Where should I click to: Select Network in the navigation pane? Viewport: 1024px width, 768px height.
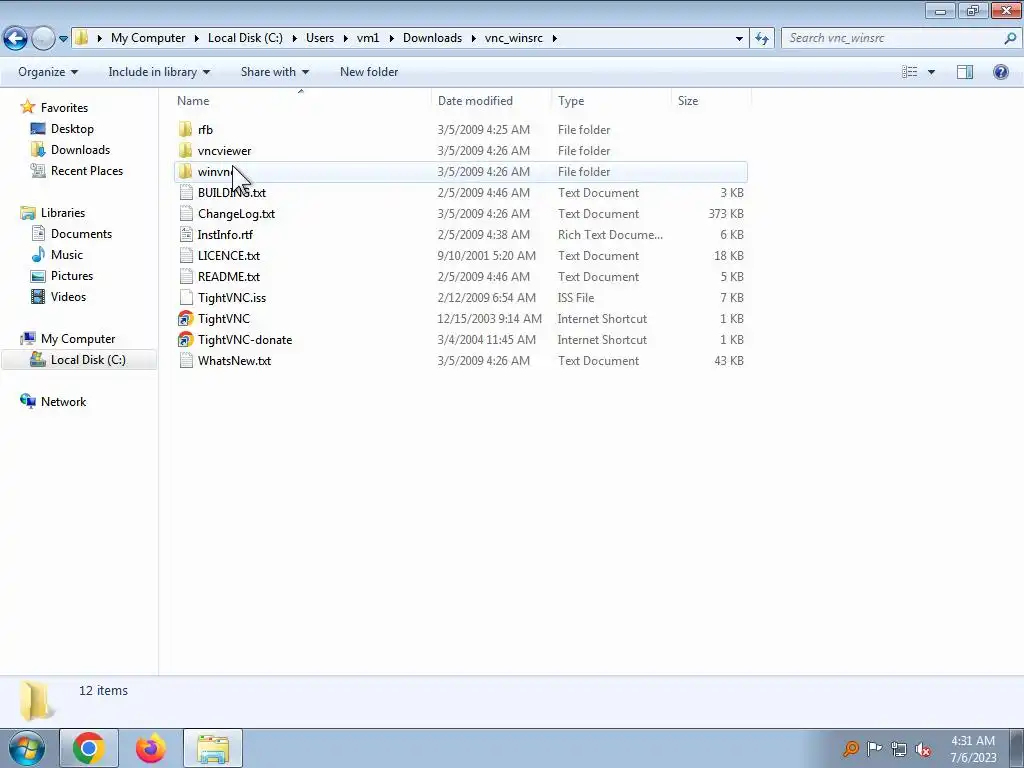tap(63, 402)
